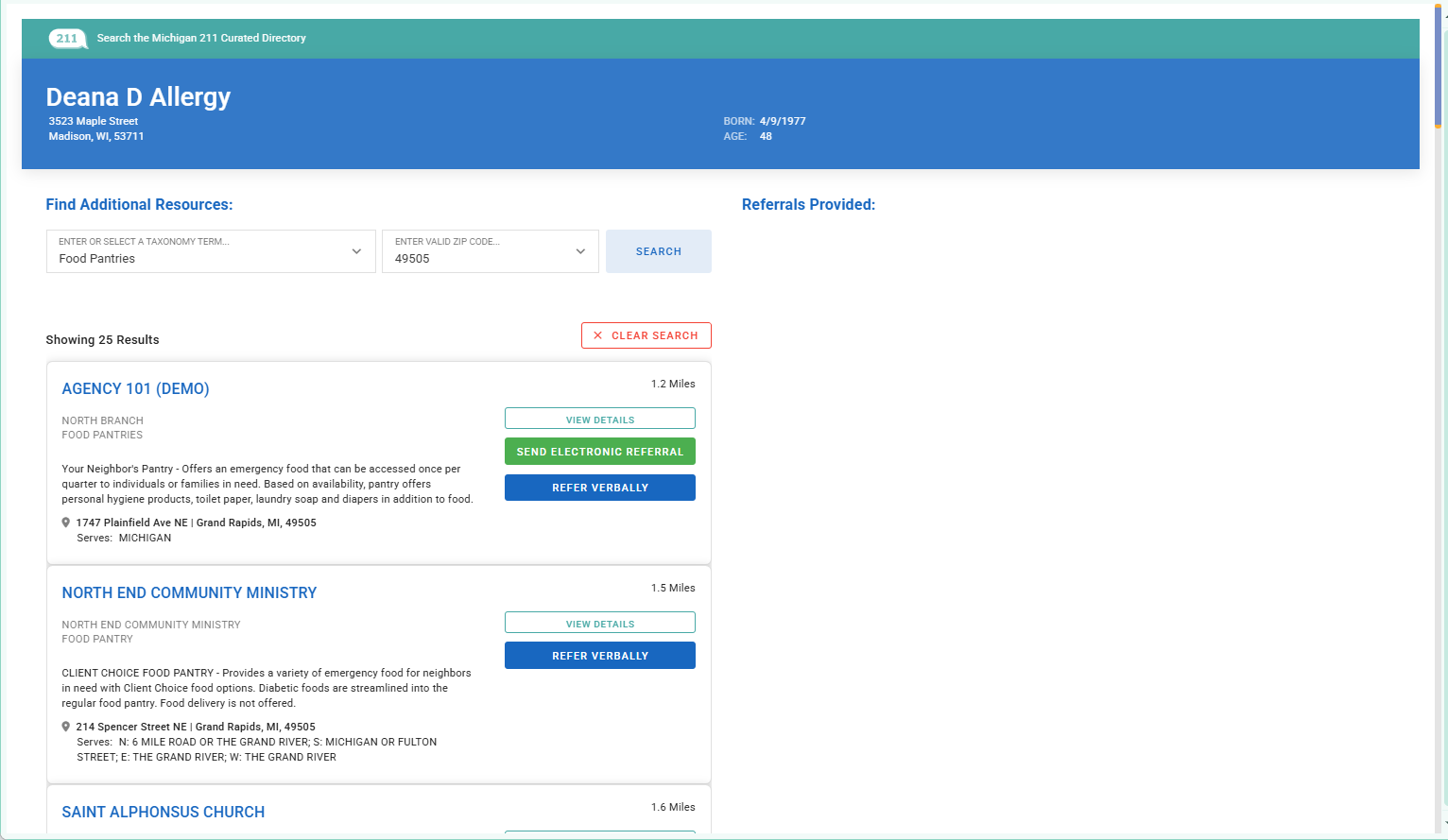
Task: Click the 211 speech bubble logo
Action: pos(67,39)
